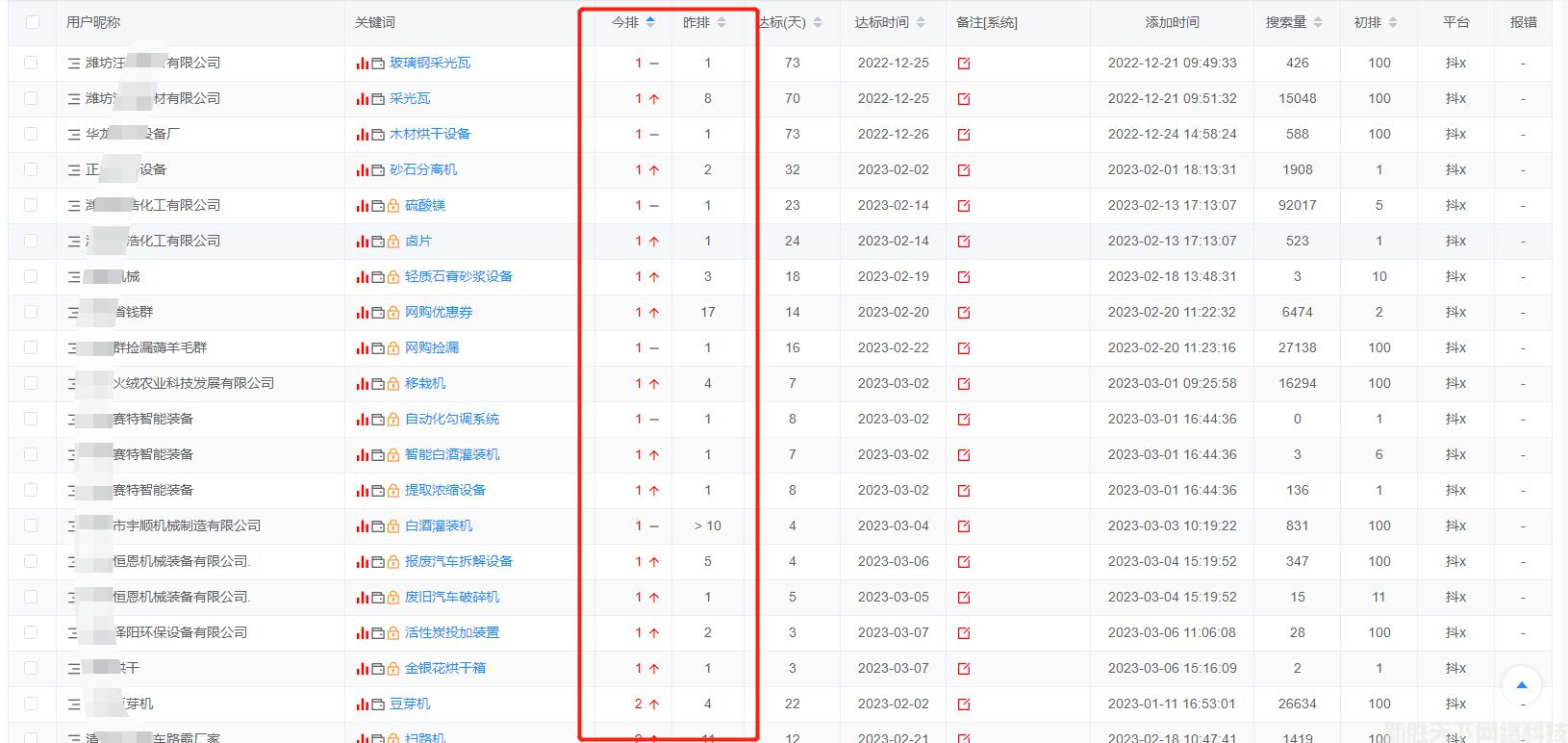Select the checkbox for the 网购捡漏 row

click(31, 347)
